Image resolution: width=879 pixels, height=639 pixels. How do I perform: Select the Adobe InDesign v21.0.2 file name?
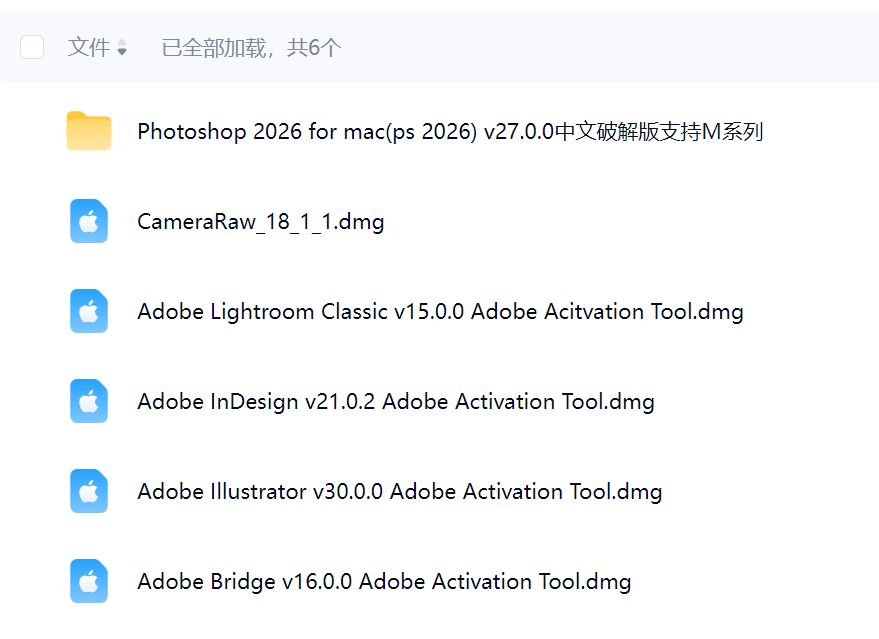click(x=396, y=402)
